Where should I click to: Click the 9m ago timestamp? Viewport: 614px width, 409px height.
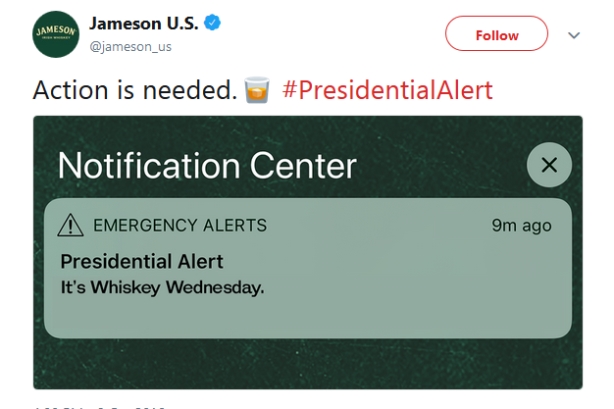[x=522, y=226]
